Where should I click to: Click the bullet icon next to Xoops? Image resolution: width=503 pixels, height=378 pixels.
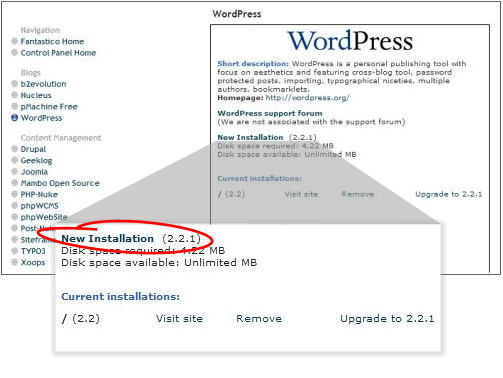(x=14, y=262)
